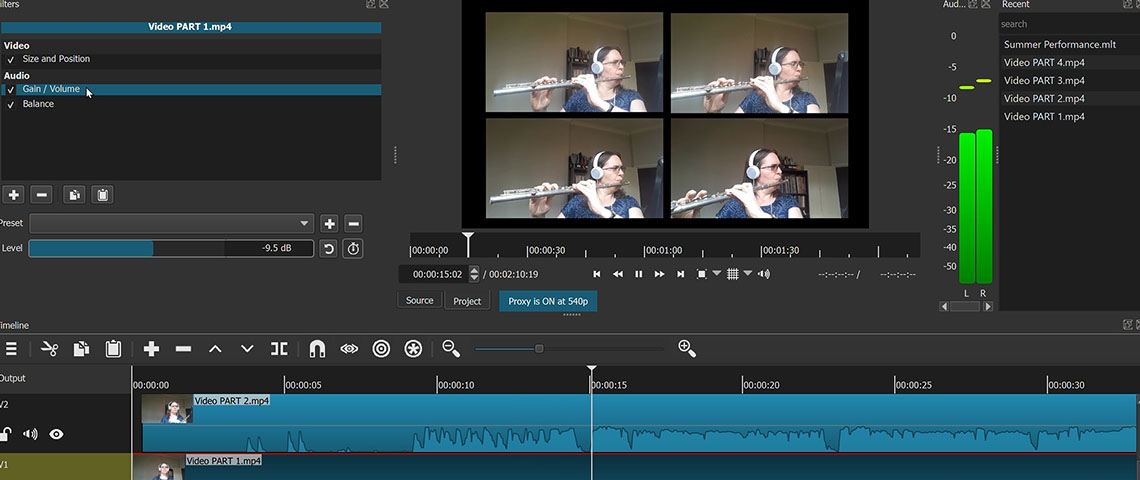The image size is (1140, 480).
Task: Zoom out timeline with magnifier minus
Action: 451,349
